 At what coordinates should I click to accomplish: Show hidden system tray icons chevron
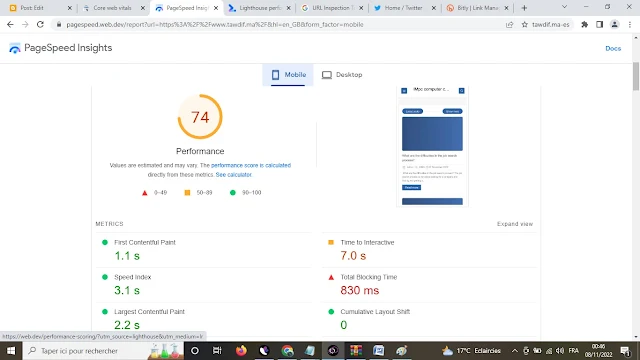coord(515,351)
